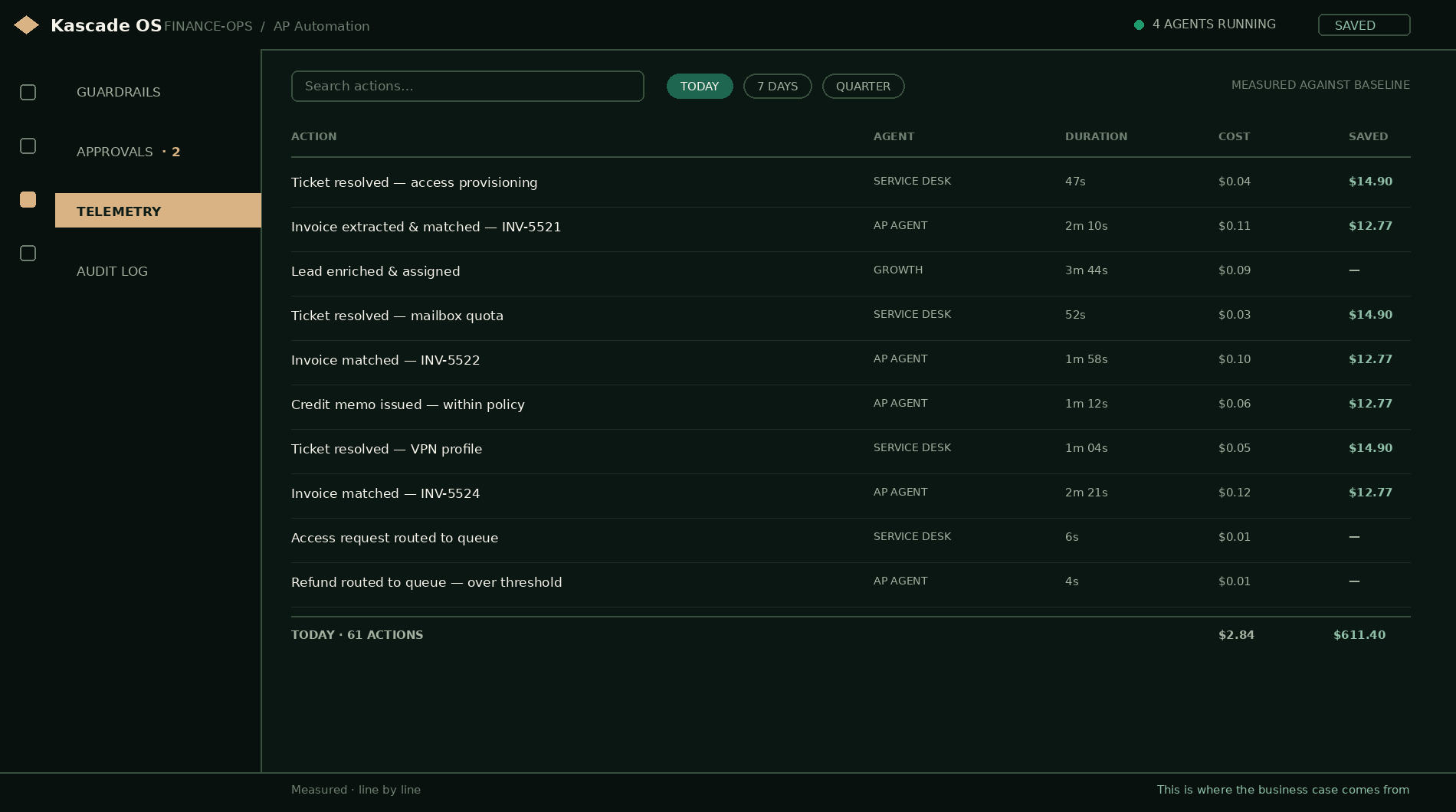This screenshot has height=812, width=1456.
Task: Click the Kascade OS diamond logo
Action: pyautogui.click(x=27, y=25)
